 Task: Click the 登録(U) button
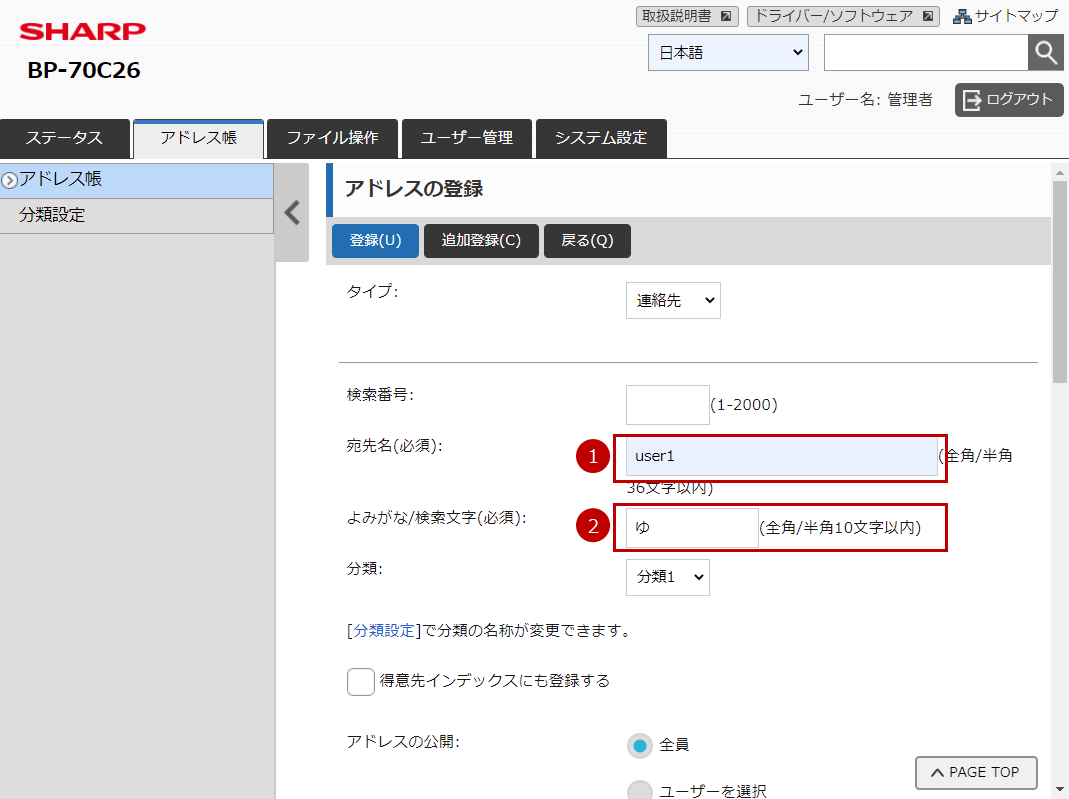point(375,241)
